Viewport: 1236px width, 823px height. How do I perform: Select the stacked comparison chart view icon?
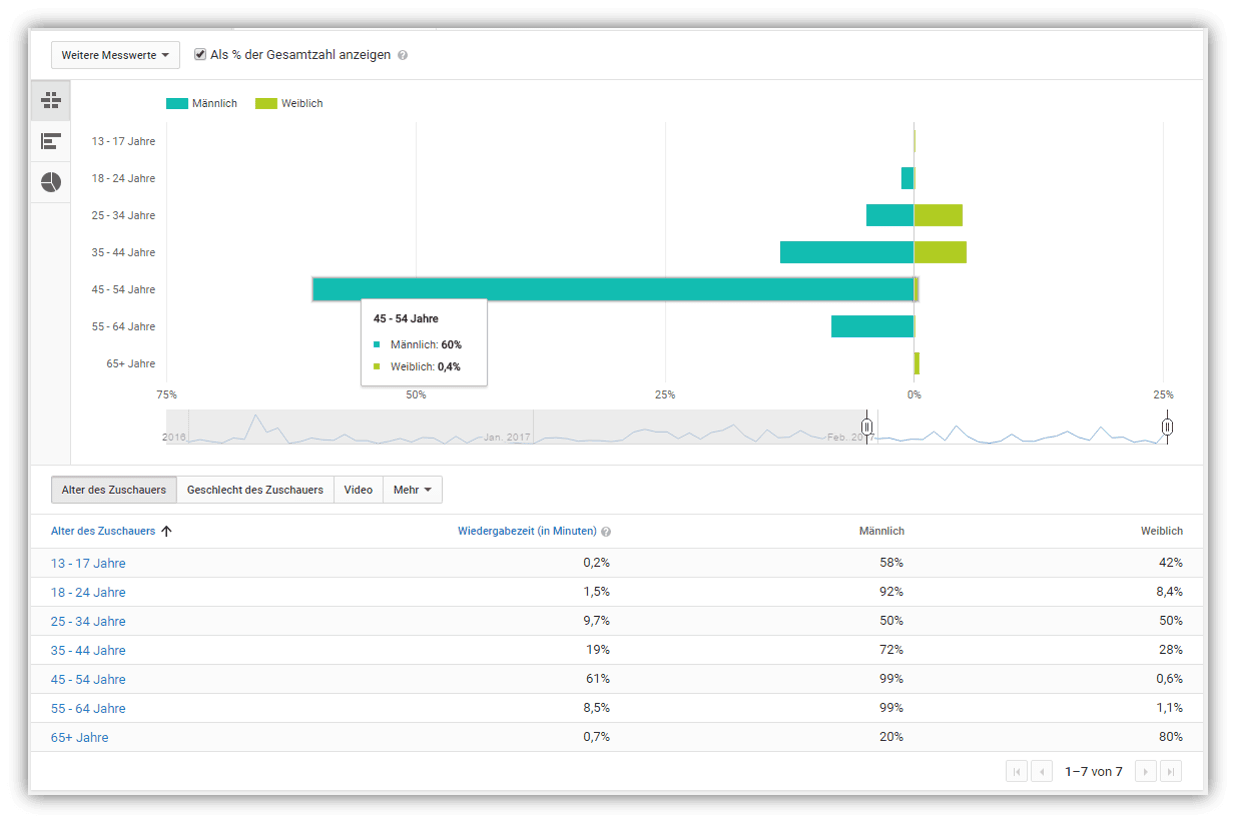[50, 100]
